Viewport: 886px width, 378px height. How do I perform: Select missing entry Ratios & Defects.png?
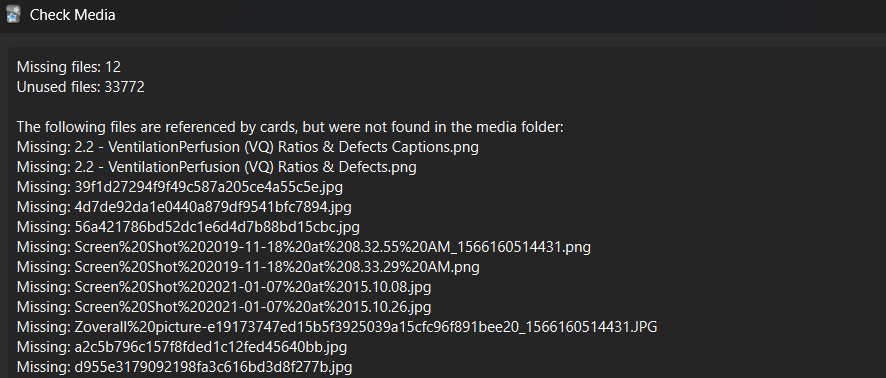[x=216, y=167]
